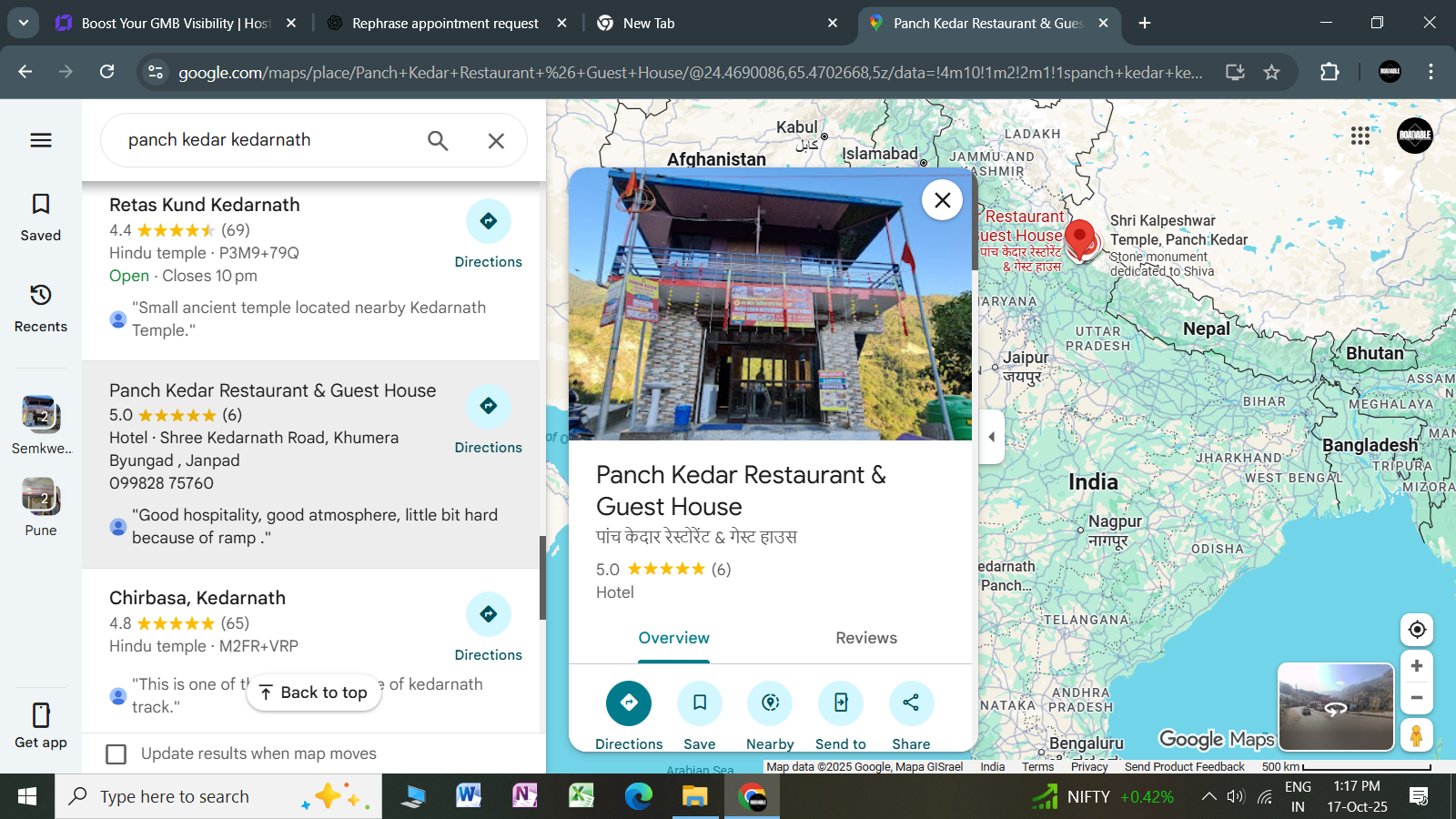This screenshot has height=819, width=1456.
Task: Open Chrome three-dot menu
Action: click(1431, 72)
